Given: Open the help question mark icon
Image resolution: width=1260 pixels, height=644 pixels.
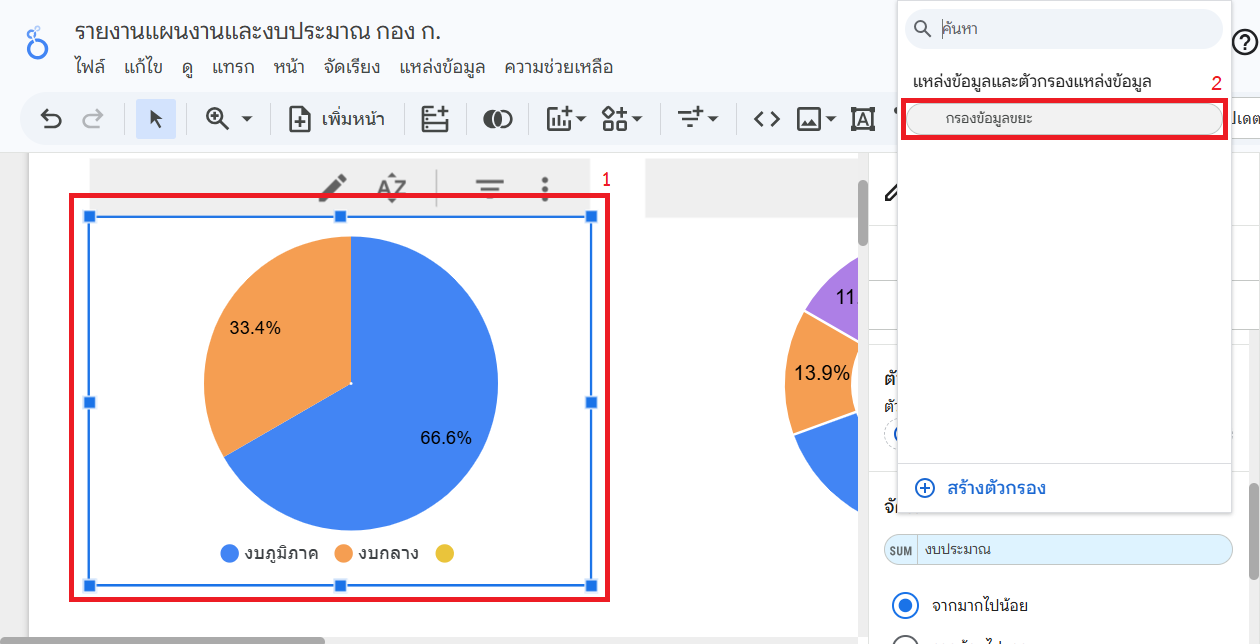Looking at the screenshot, I should 1244,42.
